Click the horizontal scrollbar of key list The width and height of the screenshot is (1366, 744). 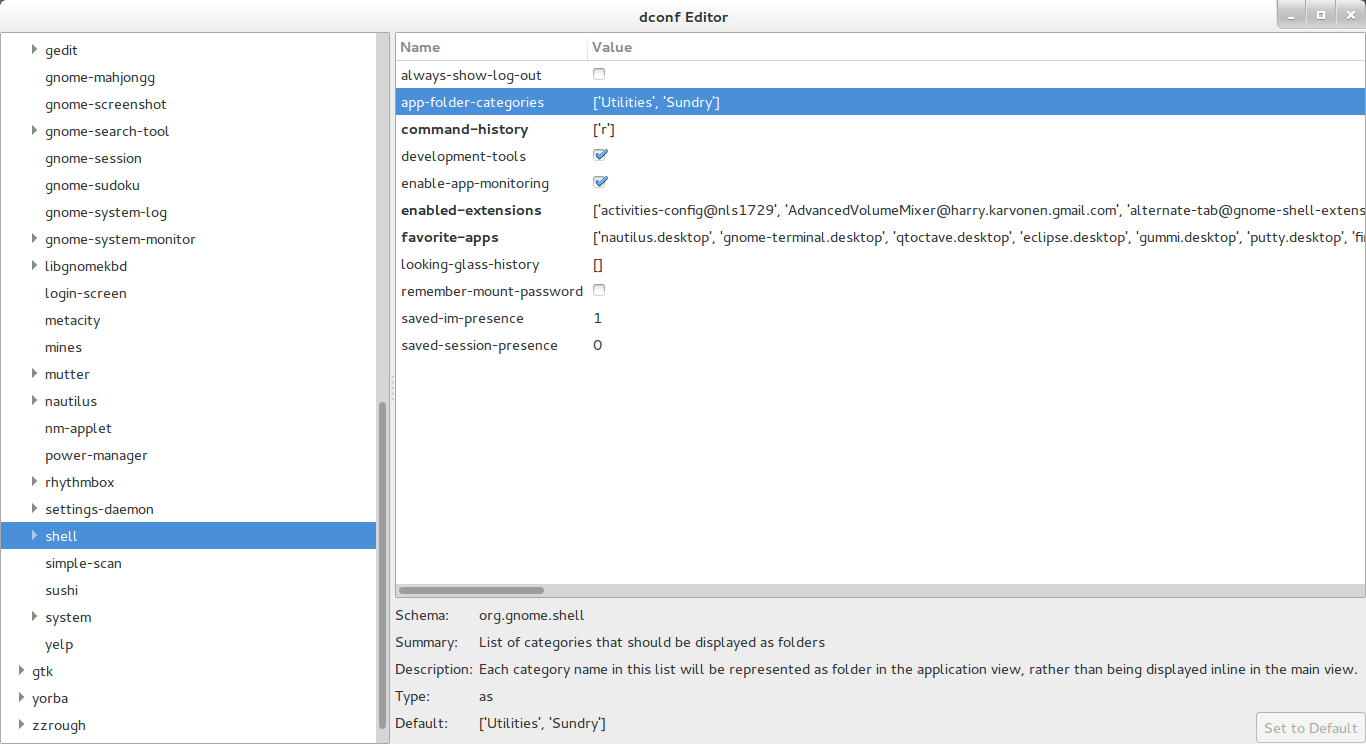click(x=471, y=591)
